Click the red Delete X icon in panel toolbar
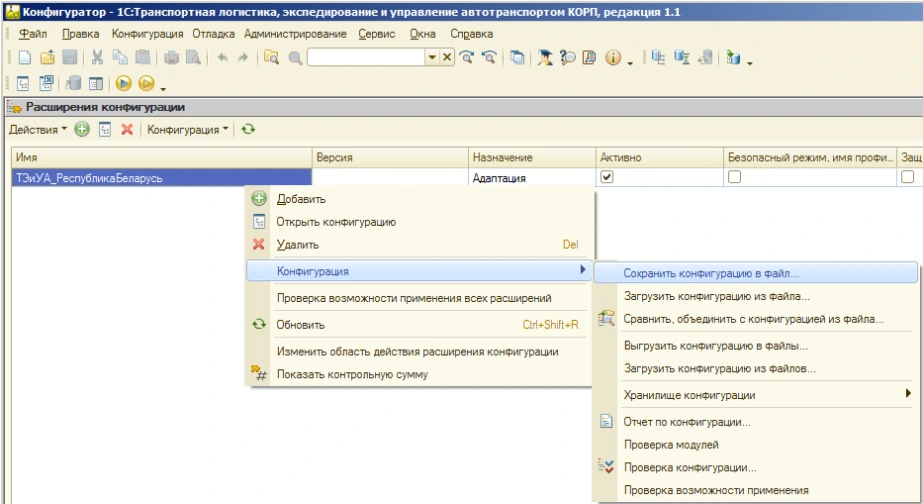Screen dimensions: 923x504 pyautogui.click(x=127, y=130)
